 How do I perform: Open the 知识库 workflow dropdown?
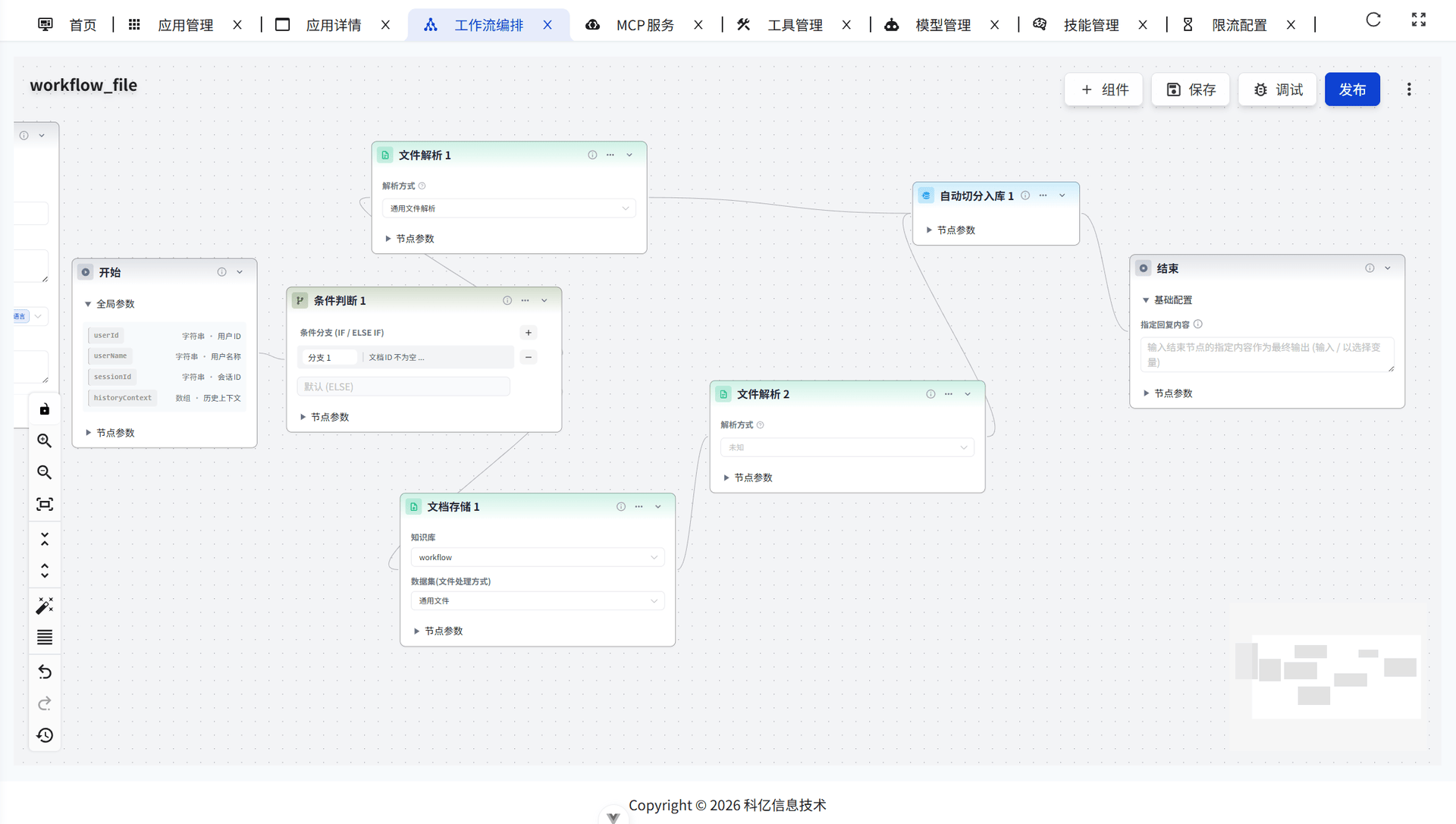[537, 557]
